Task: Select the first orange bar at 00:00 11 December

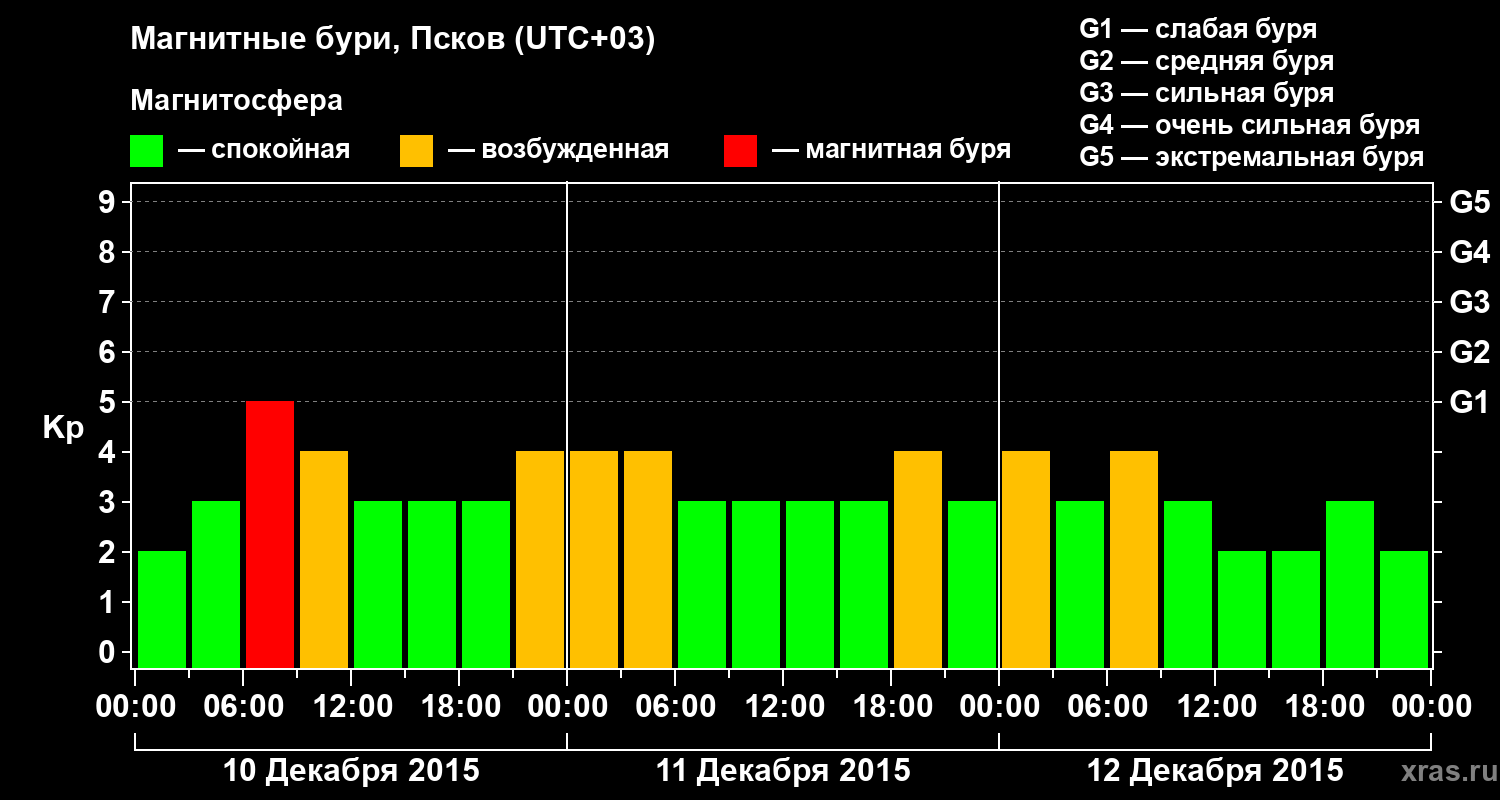Action: [594, 559]
